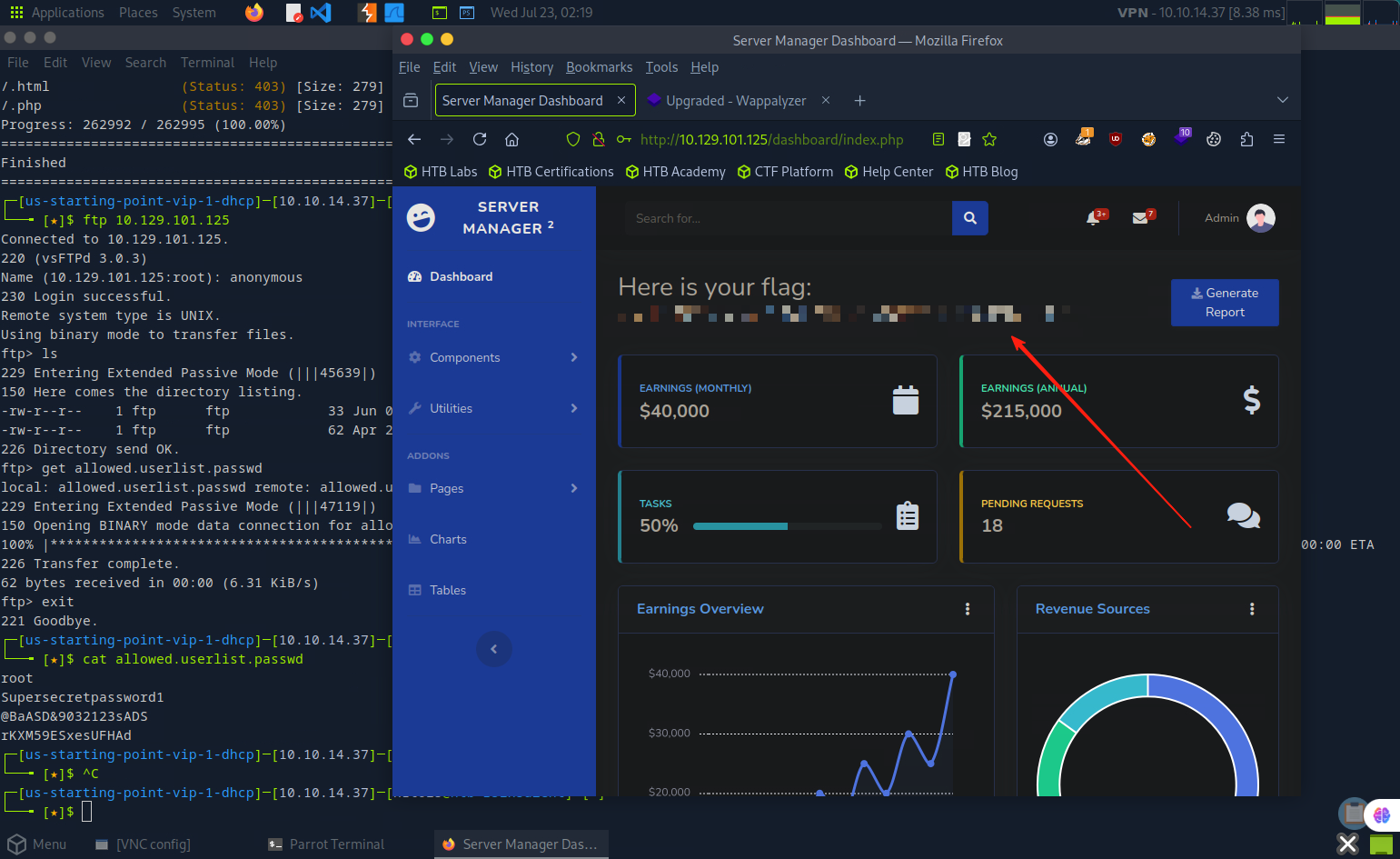This screenshot has width=1400, height=859.
Task: Open Earnings Overview three-dot options menu
Action: click(x=968, y=609)
